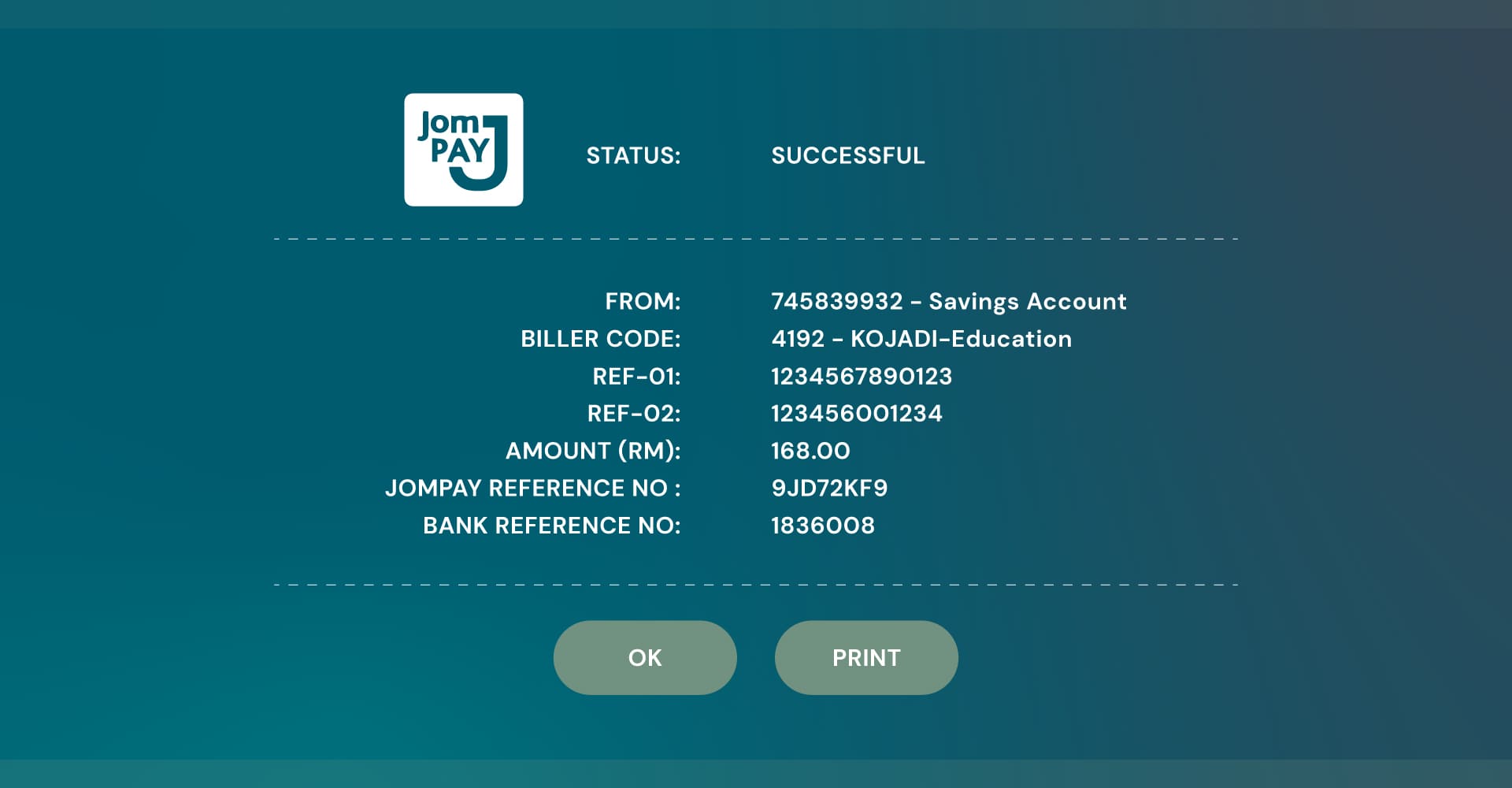Screen dimensions: 1512x788
Task: Click the dashed divider below the status
Action: [756, 238]
